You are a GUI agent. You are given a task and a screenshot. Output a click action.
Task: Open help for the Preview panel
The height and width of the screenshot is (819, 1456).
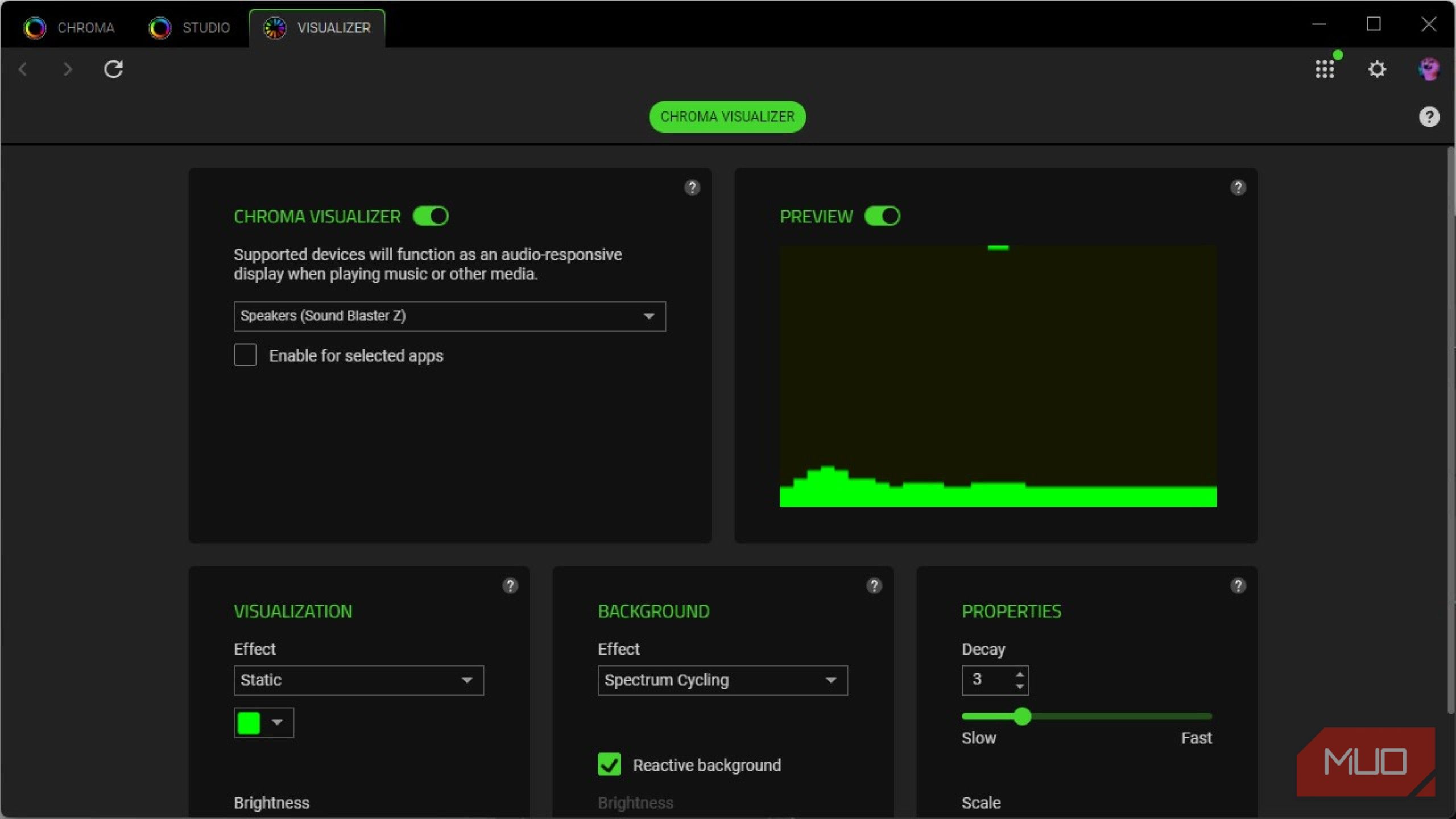1238,188
